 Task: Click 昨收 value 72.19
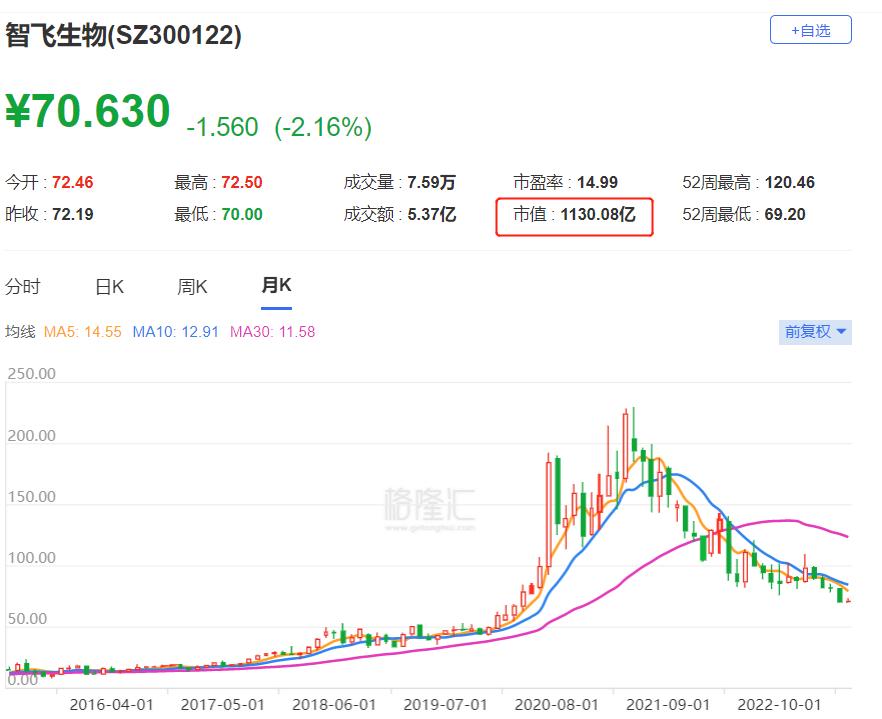[73, 214]
